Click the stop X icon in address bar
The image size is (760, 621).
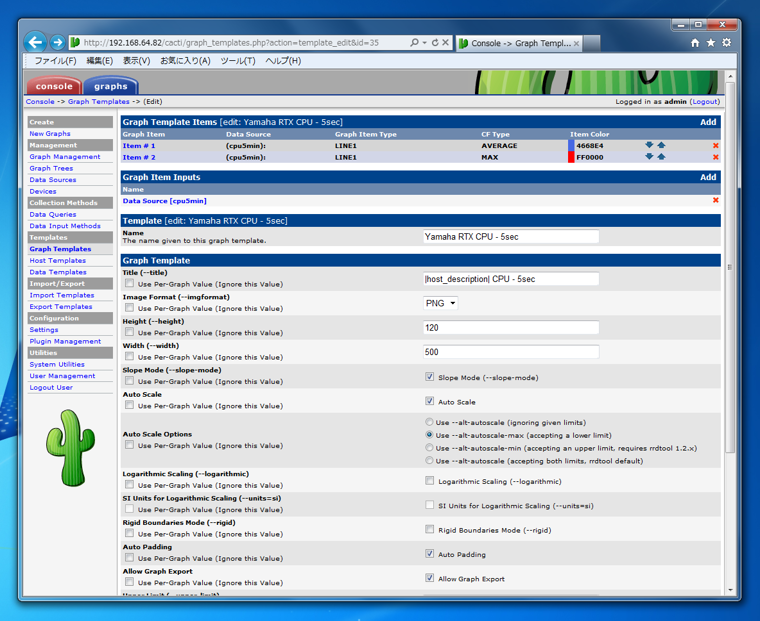[445, 43]
